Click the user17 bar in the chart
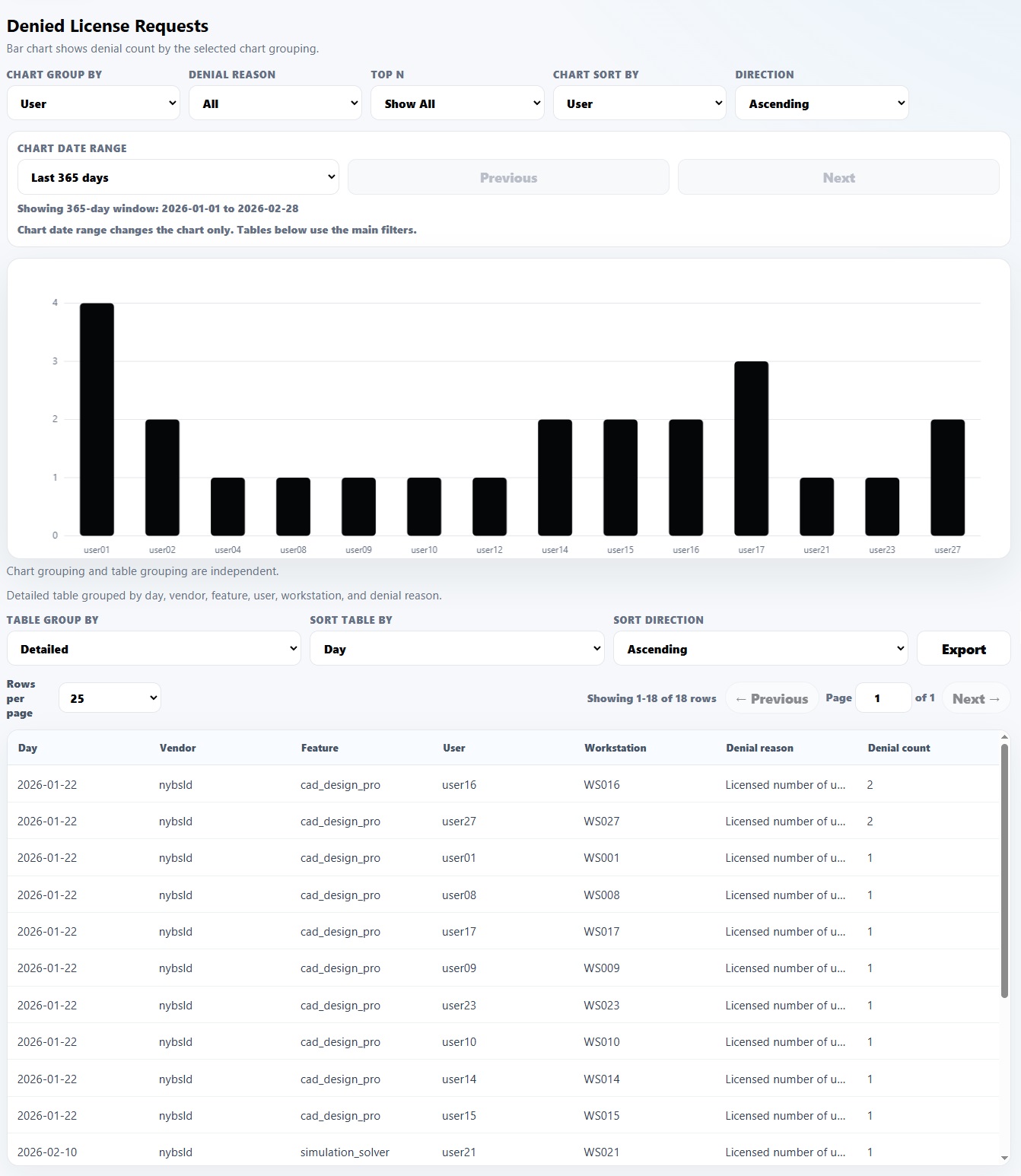 click(751, 448)
